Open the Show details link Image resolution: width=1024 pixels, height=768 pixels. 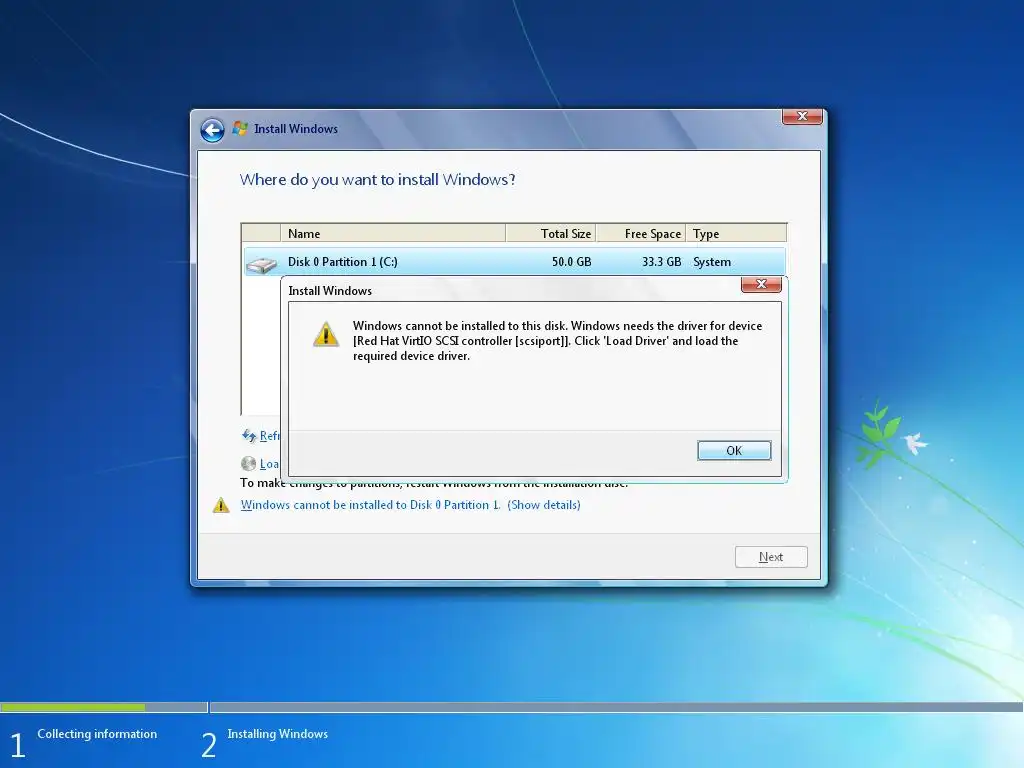point(543,505)
